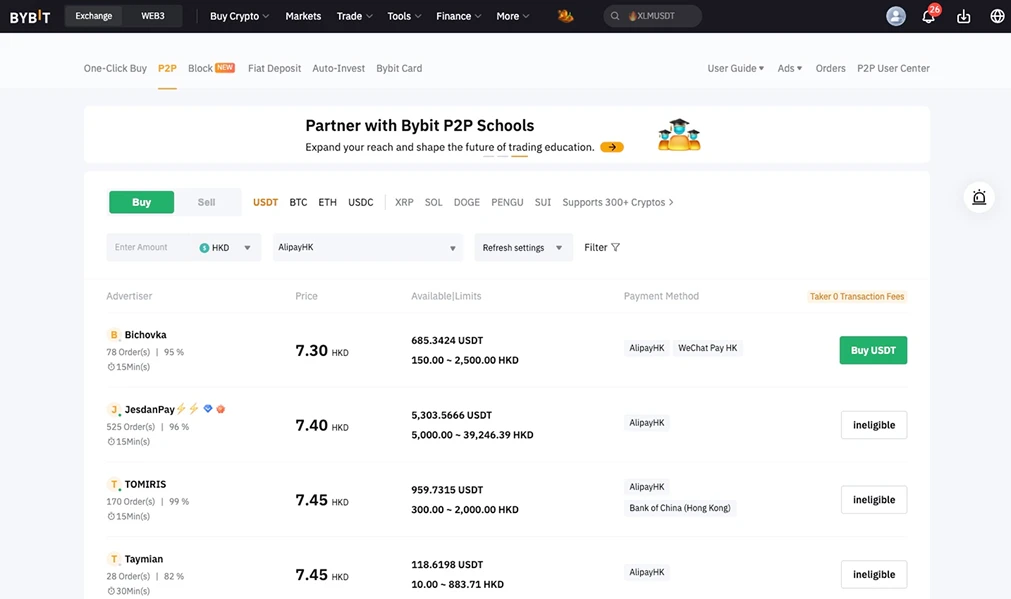Click the Enter Amount input field
The height and width of the screenshot is (599, 1011).
152,248
